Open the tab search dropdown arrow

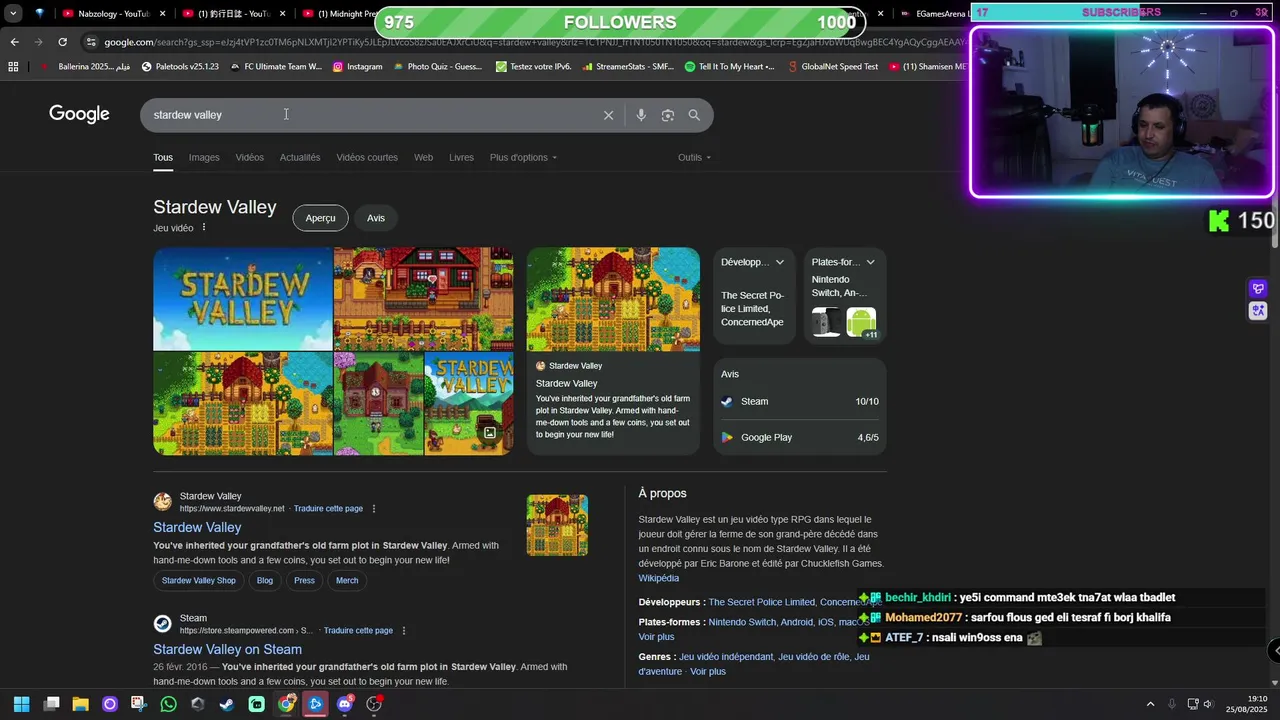[x=13, y=14]
